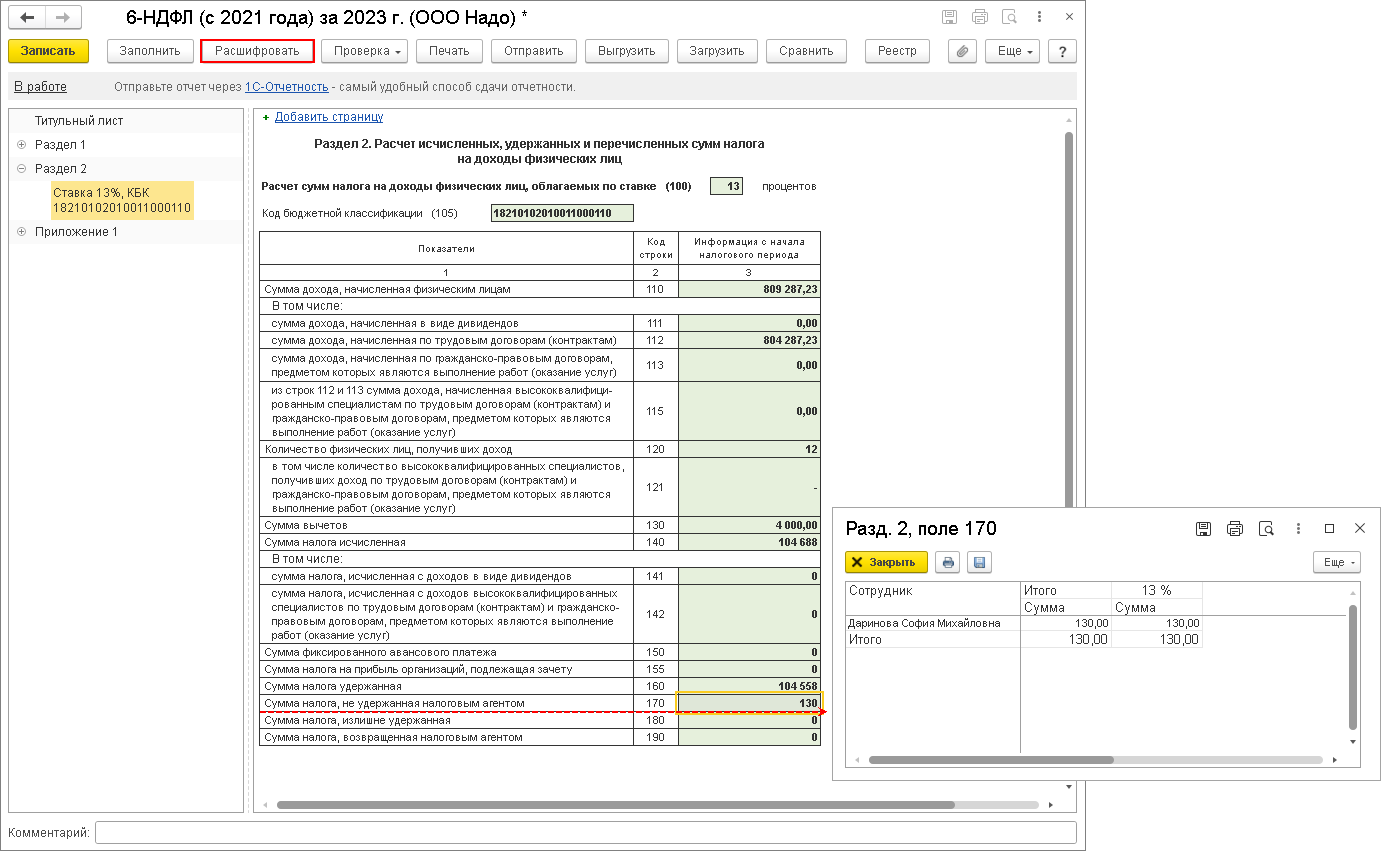This screenshot has height=851, width=1387.
Task: Click Даринова София Михайловна row
Action: (1023, 623)
